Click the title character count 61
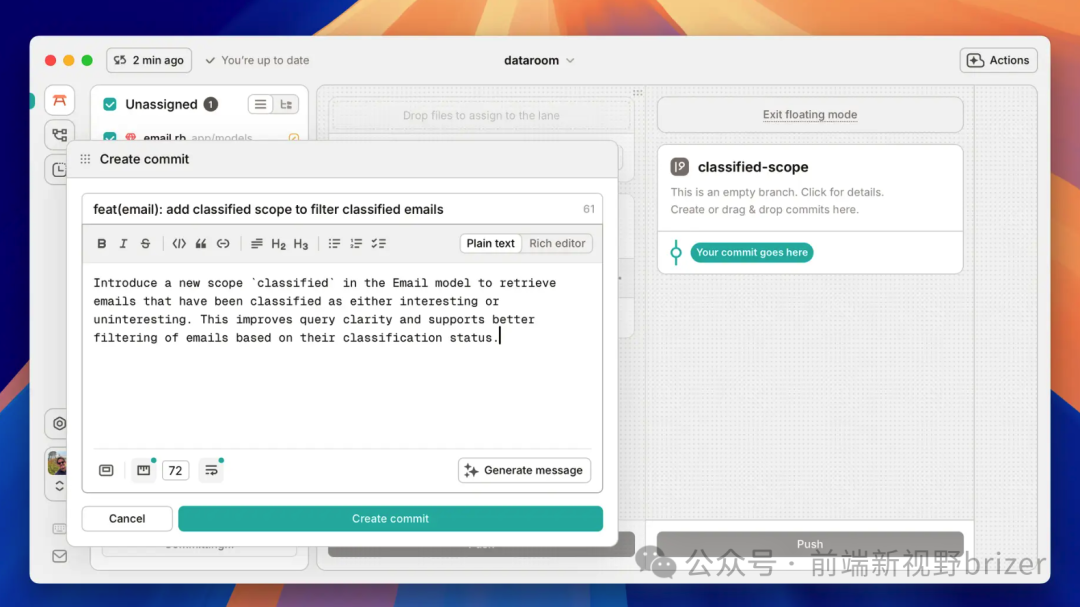This screenshot has height=607, width=1080. pyautogui.click(x=589, y=209)
